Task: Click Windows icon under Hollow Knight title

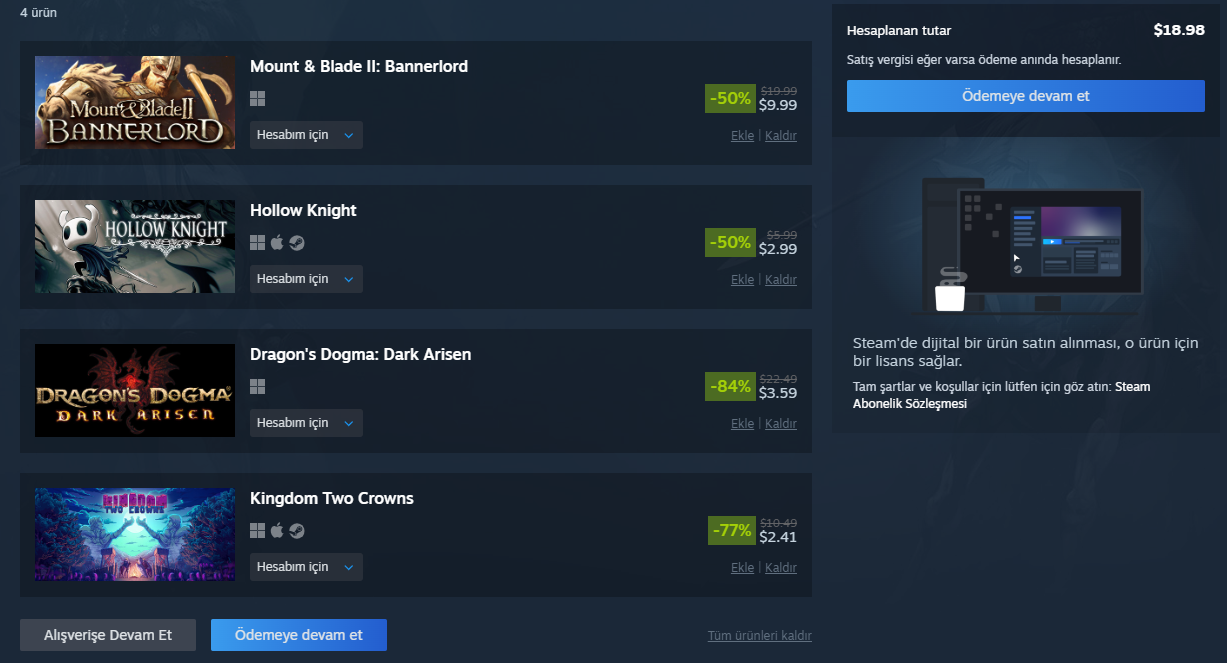Action: (x=257, y=243)
